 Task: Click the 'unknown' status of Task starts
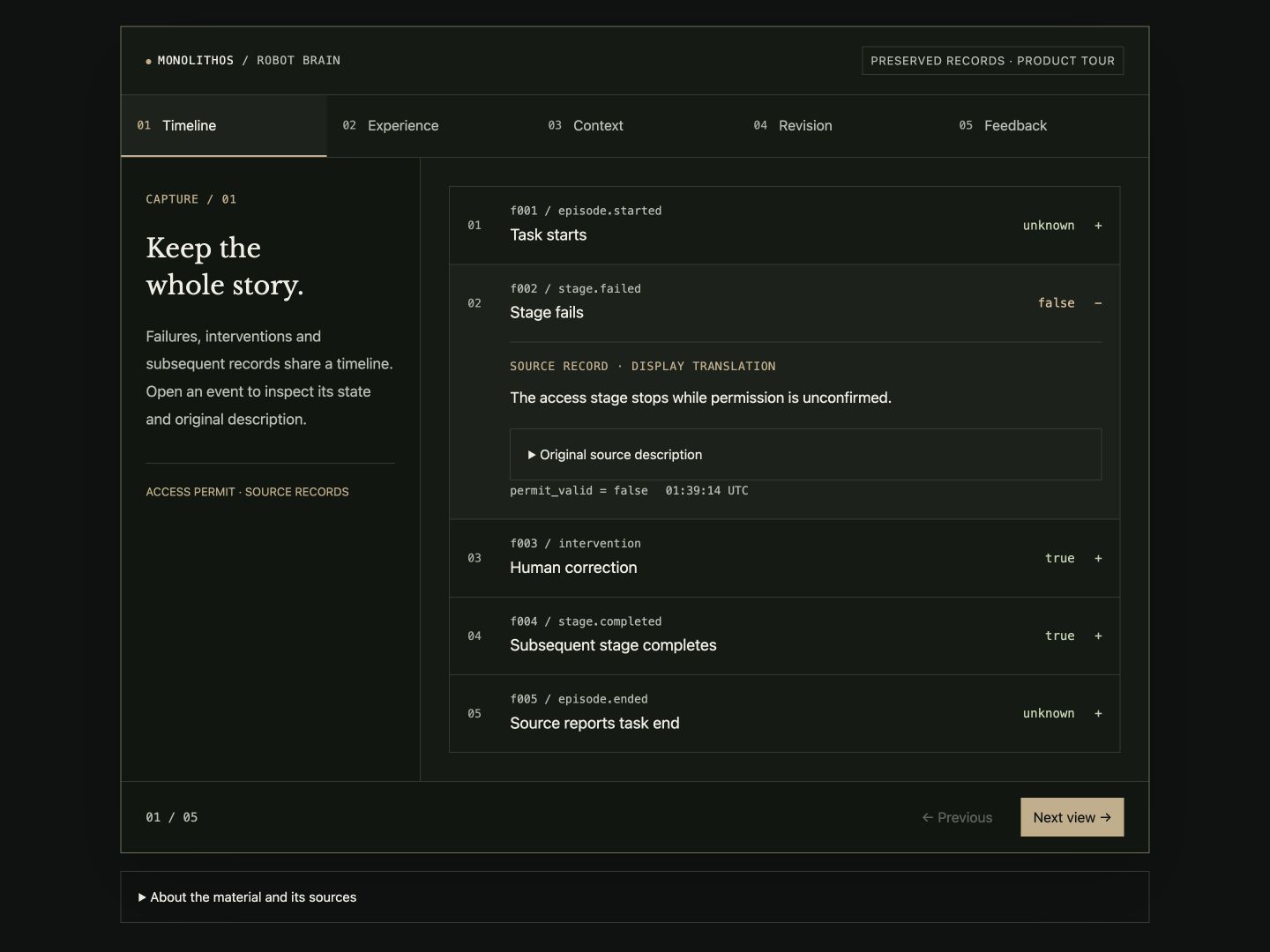click(1049, 226)
